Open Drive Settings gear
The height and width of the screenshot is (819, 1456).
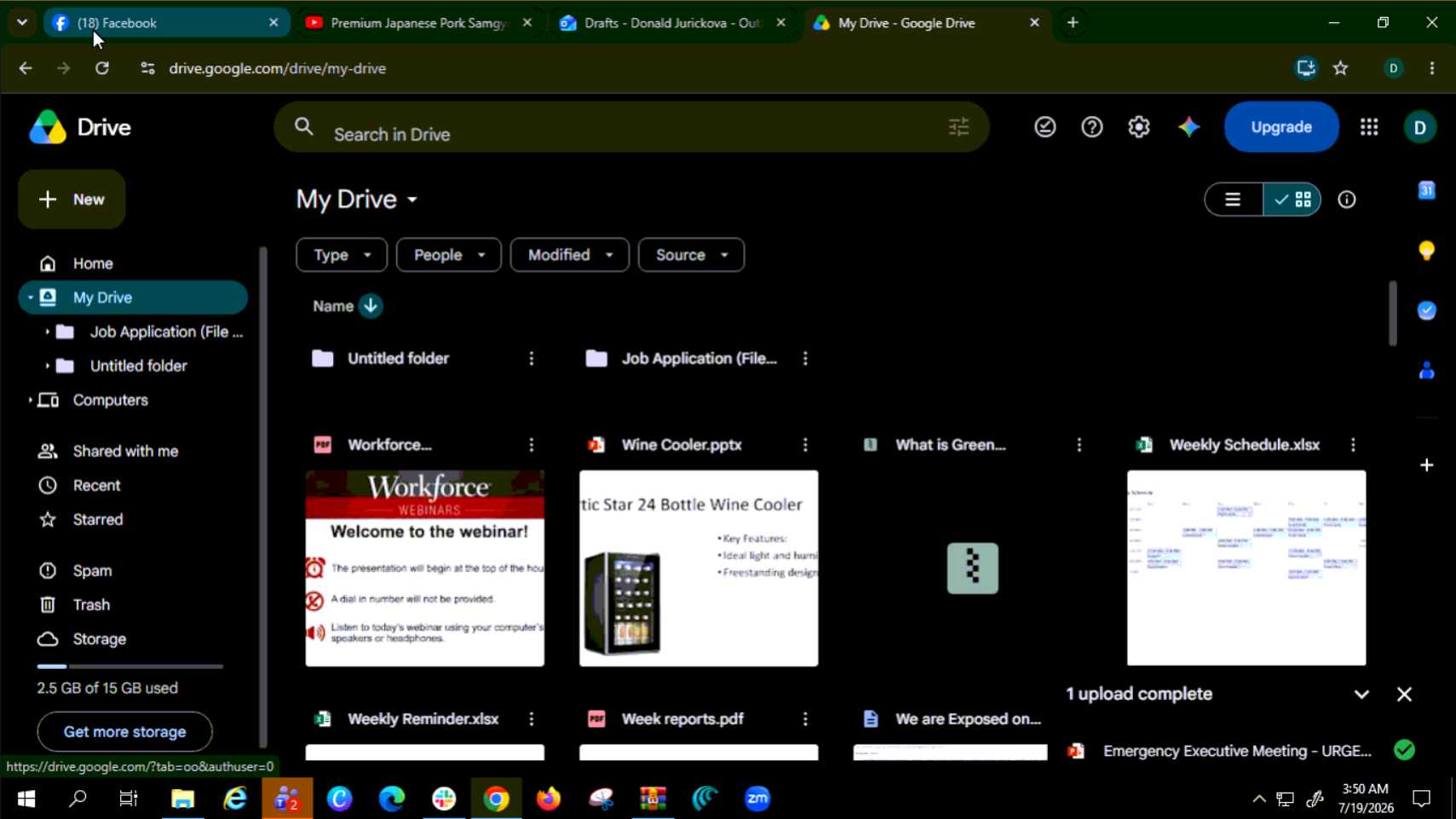pos(1139,127)
